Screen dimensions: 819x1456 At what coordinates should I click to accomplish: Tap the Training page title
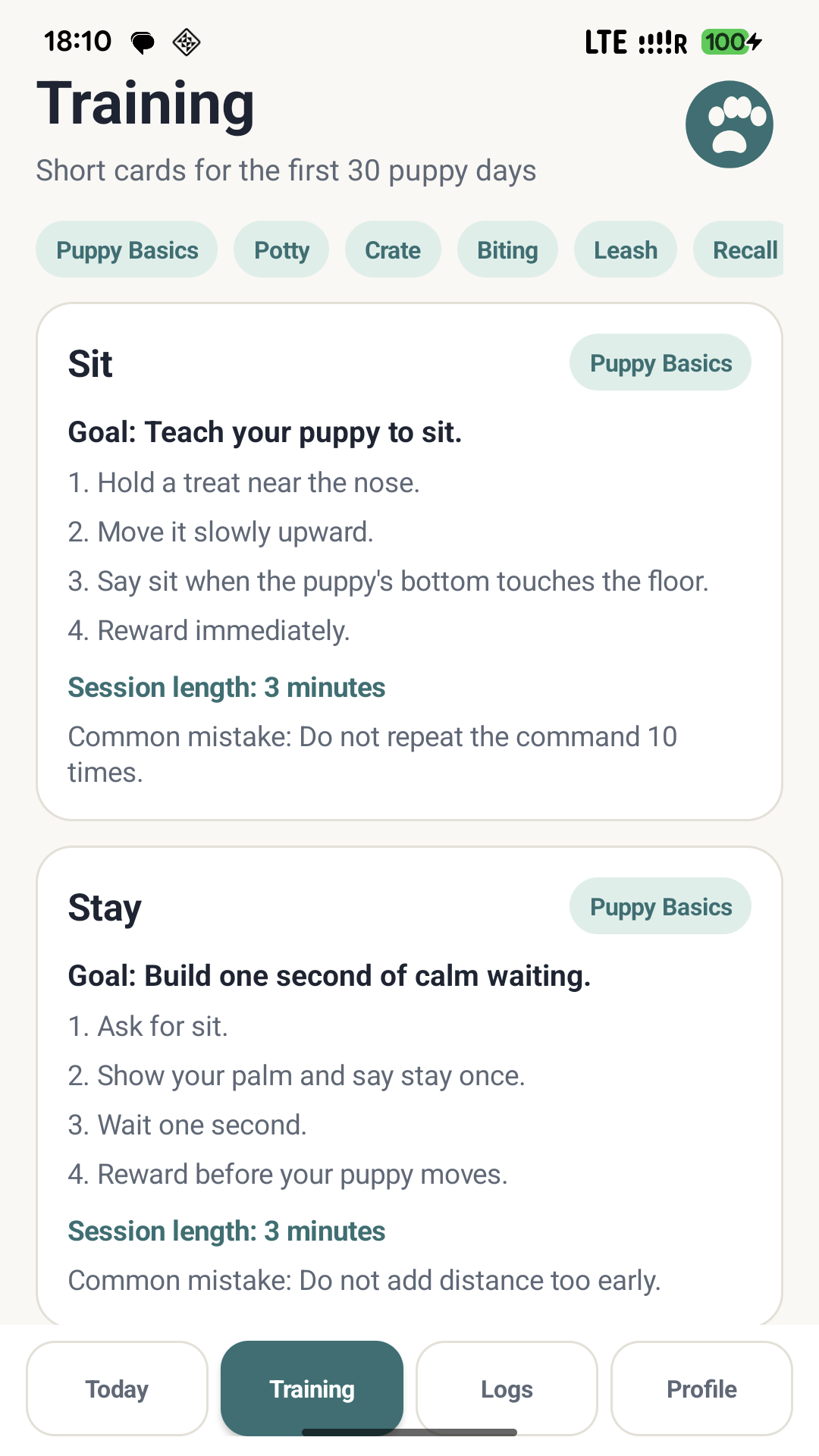[146, 104]
